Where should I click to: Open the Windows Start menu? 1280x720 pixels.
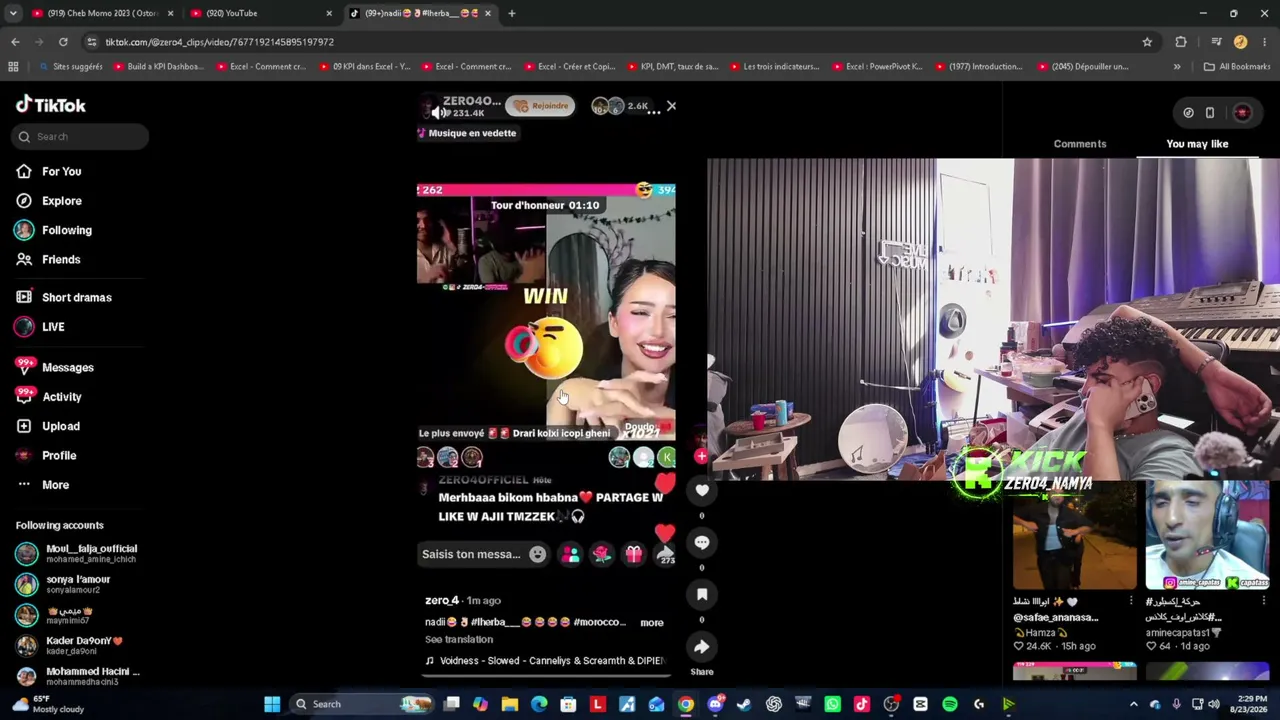point(272,704)
